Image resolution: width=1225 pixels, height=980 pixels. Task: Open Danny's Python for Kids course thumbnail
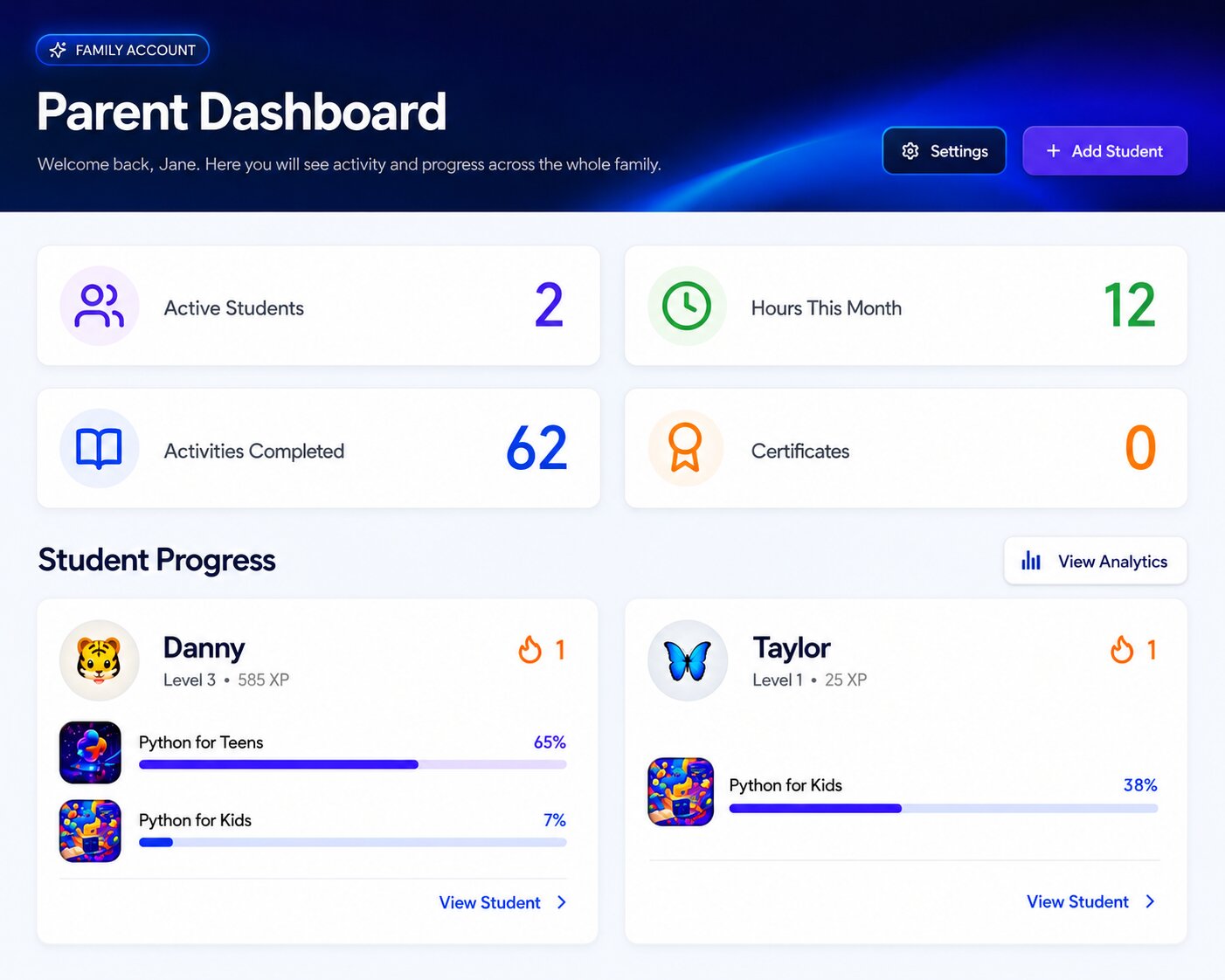[x=90, y=831]
